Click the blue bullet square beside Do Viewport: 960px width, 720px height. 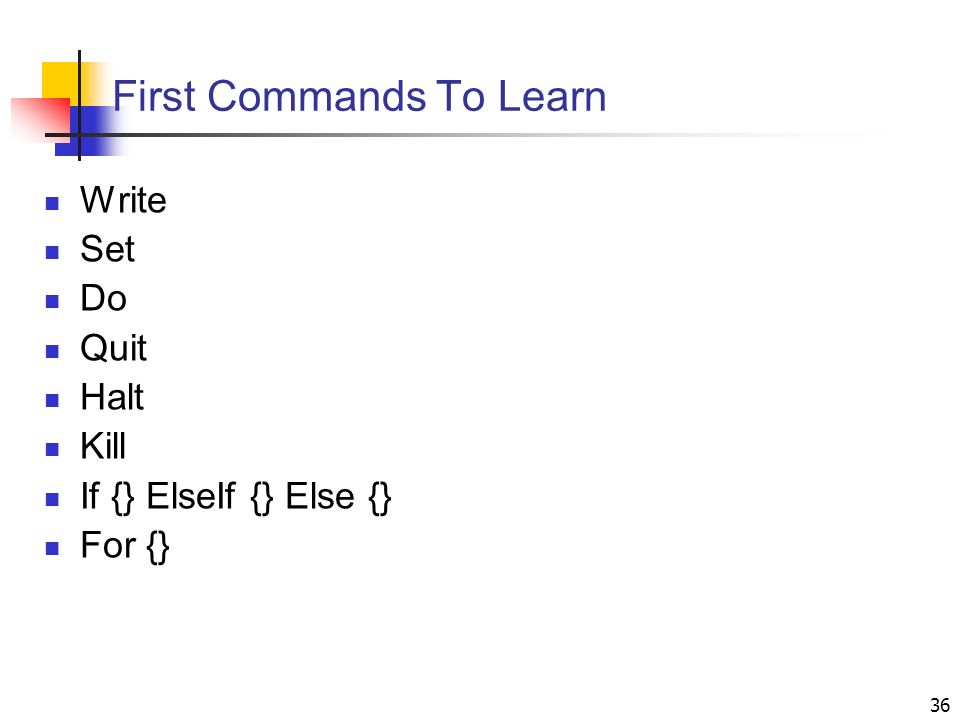pyautogui.click(x=52, y=301)
